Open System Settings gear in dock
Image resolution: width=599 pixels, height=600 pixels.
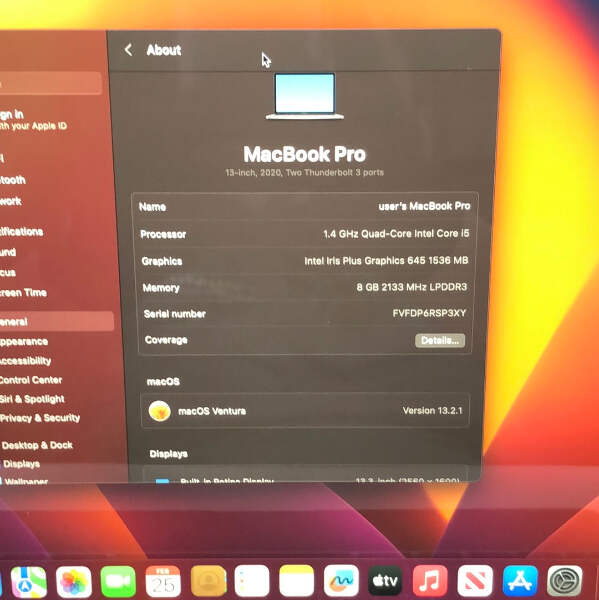pyautogui.click(x=565, y=581)
